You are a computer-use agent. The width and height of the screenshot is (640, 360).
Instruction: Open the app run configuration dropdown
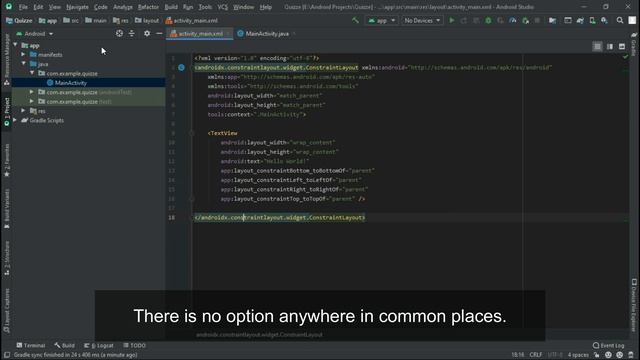pyautogui.click(x=381, y=20)
